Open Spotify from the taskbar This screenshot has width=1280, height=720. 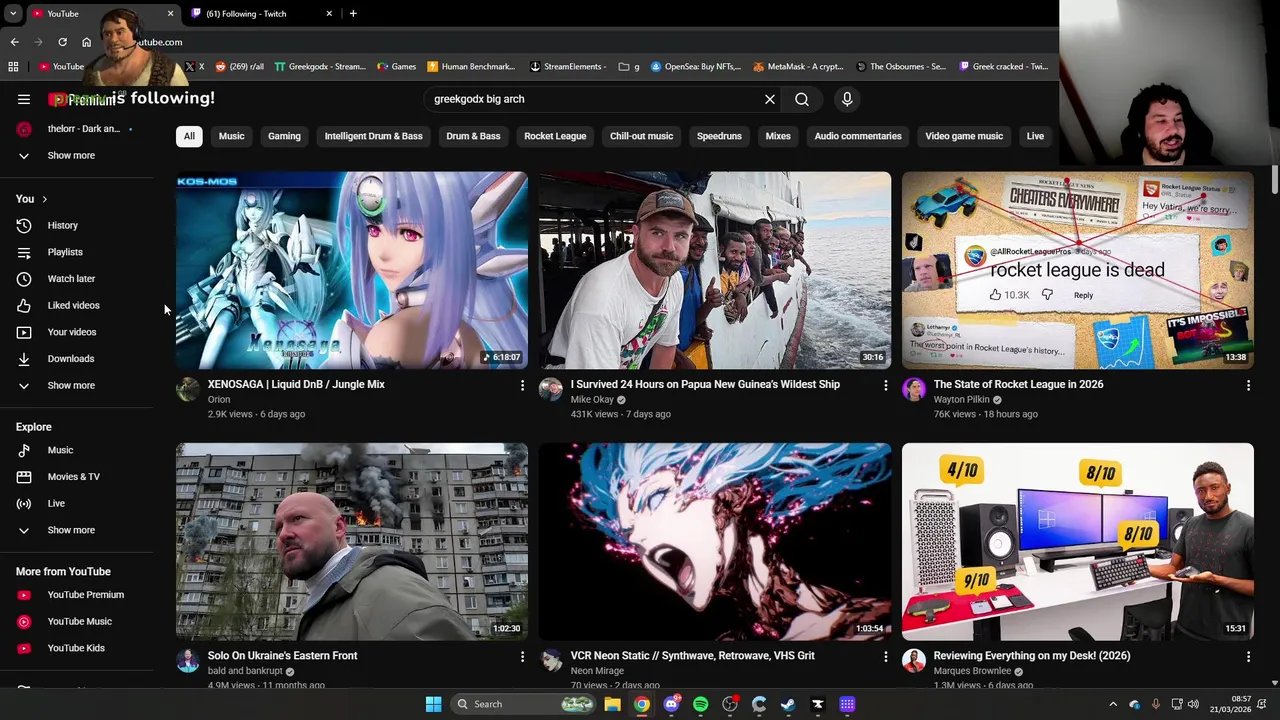click(x=700, y=704)
